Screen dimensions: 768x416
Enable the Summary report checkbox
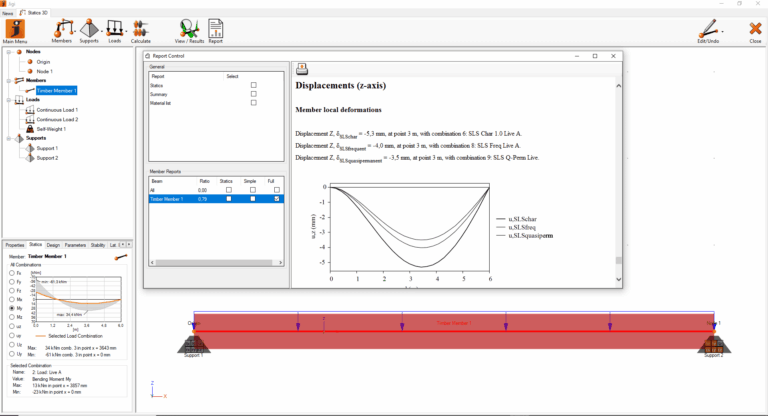254,94
